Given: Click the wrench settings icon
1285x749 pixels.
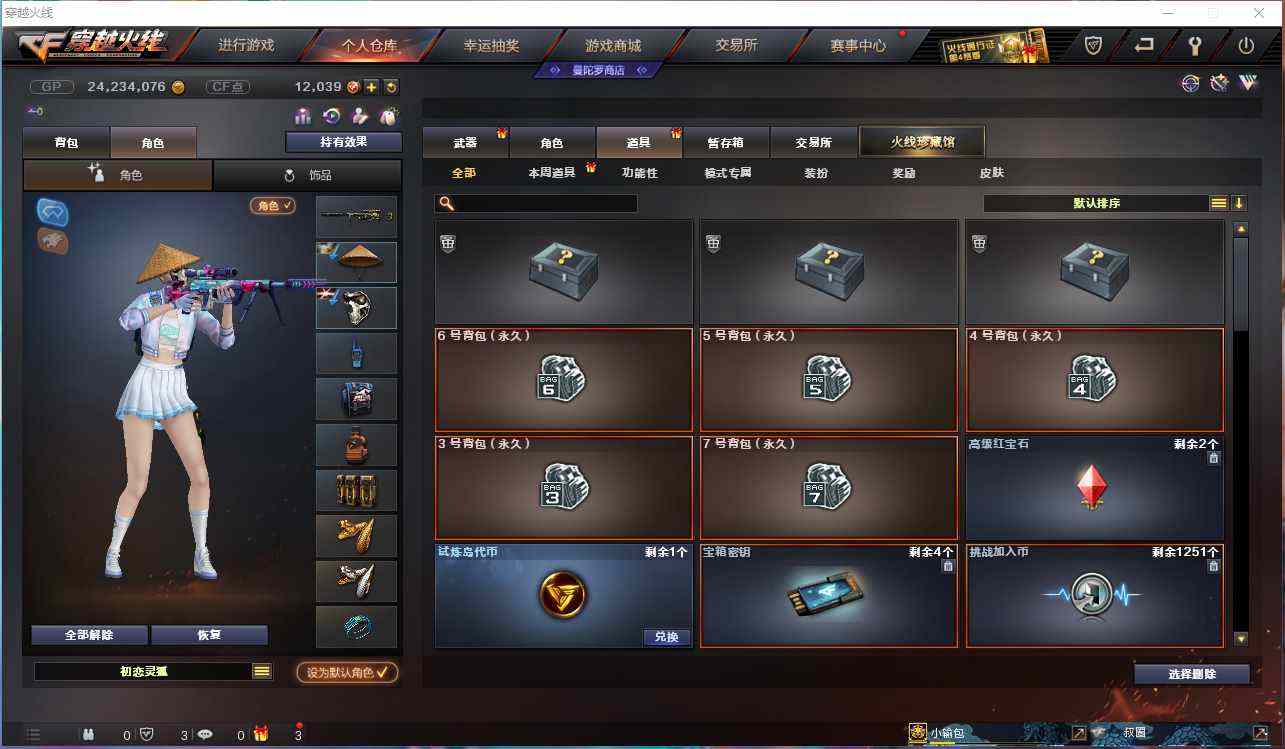Looking at the screenshot, I should [x=1194, y=45].
